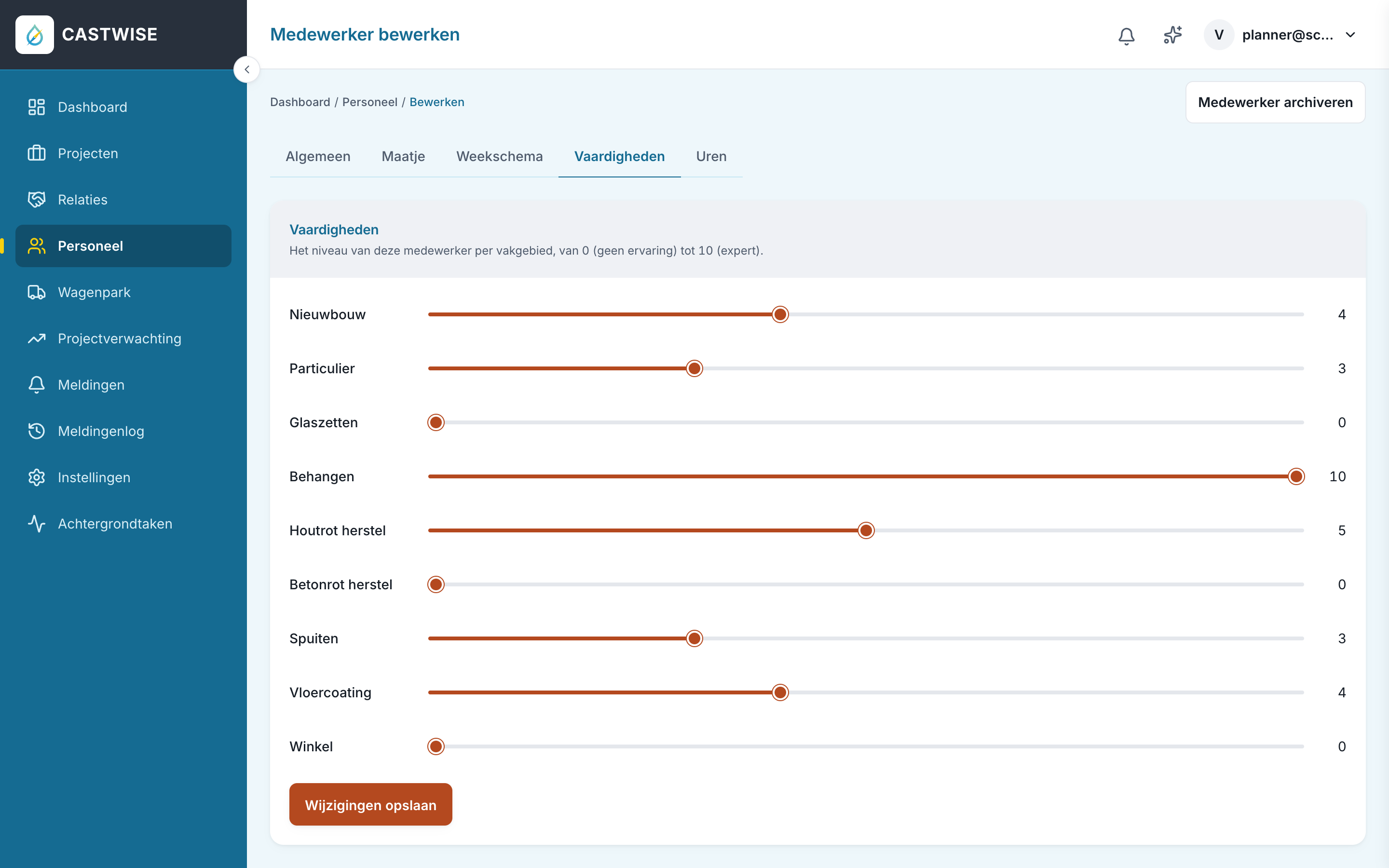Screen dimensions: 1389x868
Task: Click the Wagenpark truck icon
Action: 37,292
